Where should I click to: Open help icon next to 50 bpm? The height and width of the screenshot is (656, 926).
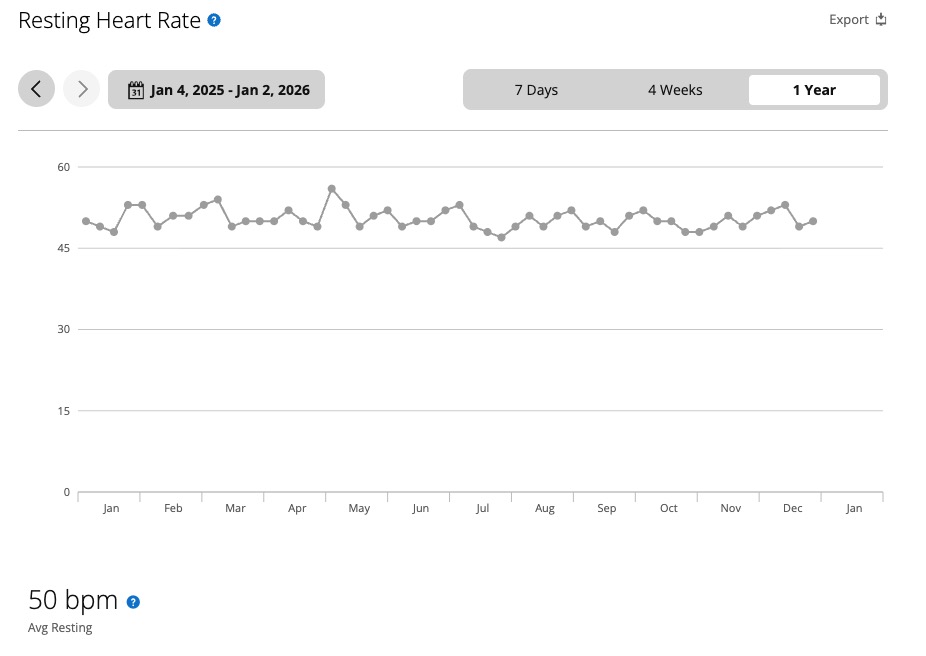(134, 602)
